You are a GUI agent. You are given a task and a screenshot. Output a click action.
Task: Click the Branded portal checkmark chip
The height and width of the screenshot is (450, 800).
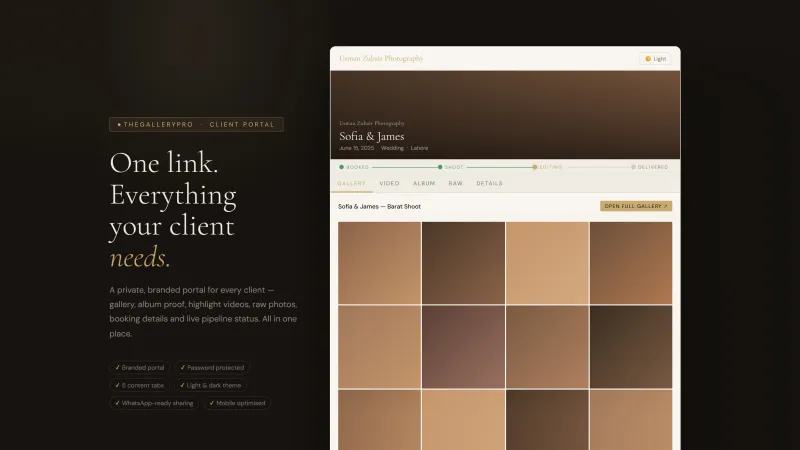tap(139, 367)
